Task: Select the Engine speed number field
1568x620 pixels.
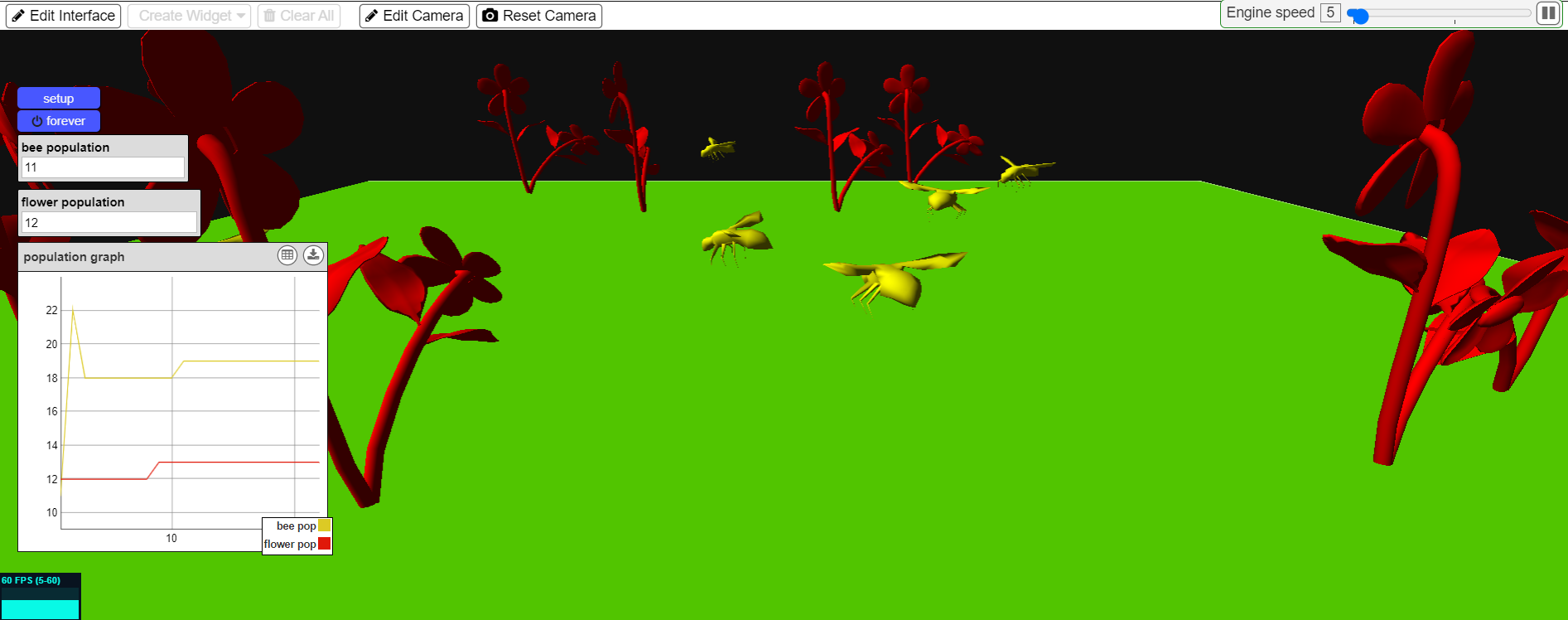Action: (x=1330, y=13)
